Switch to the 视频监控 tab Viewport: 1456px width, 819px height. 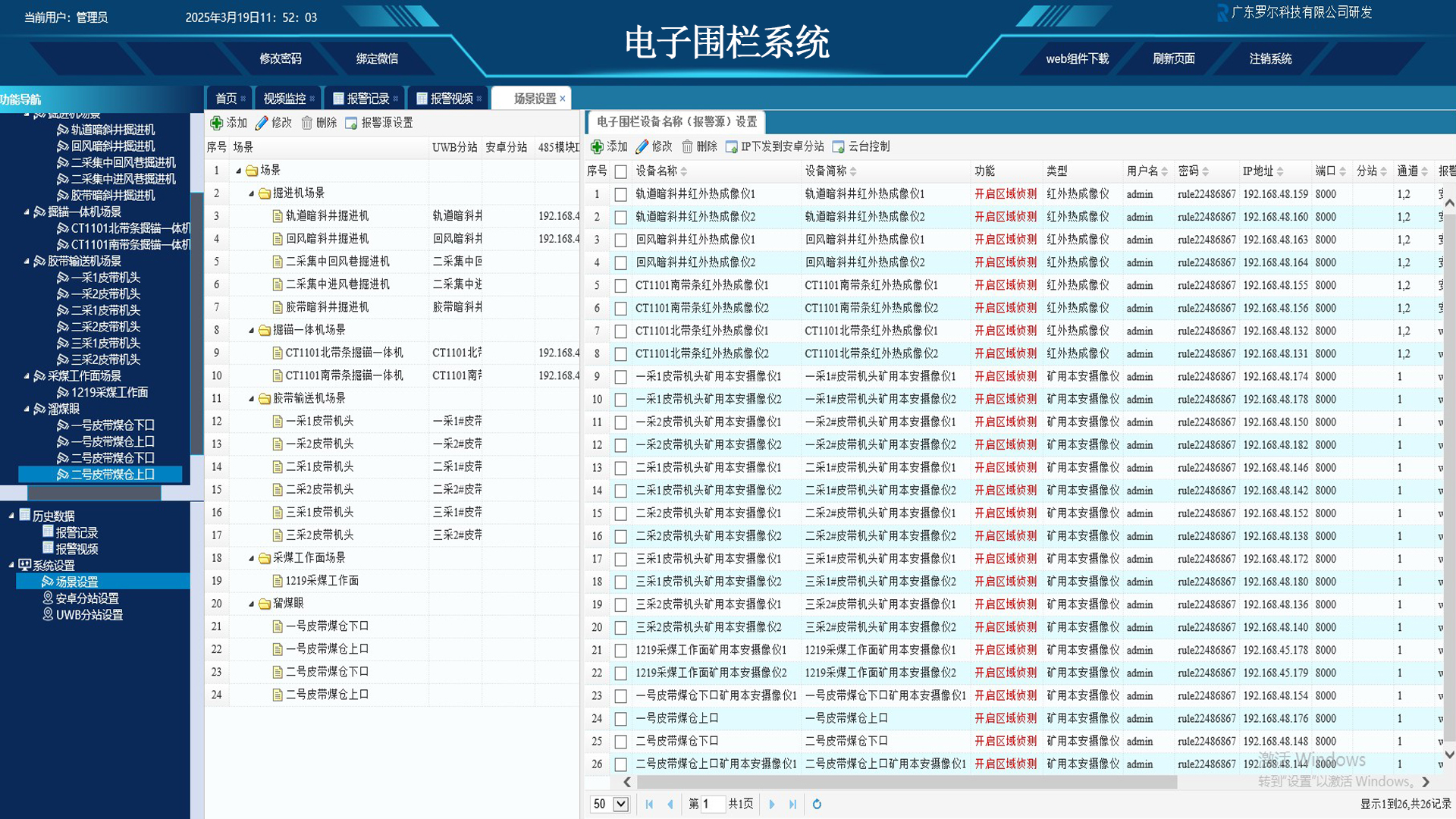coord(284,99)
